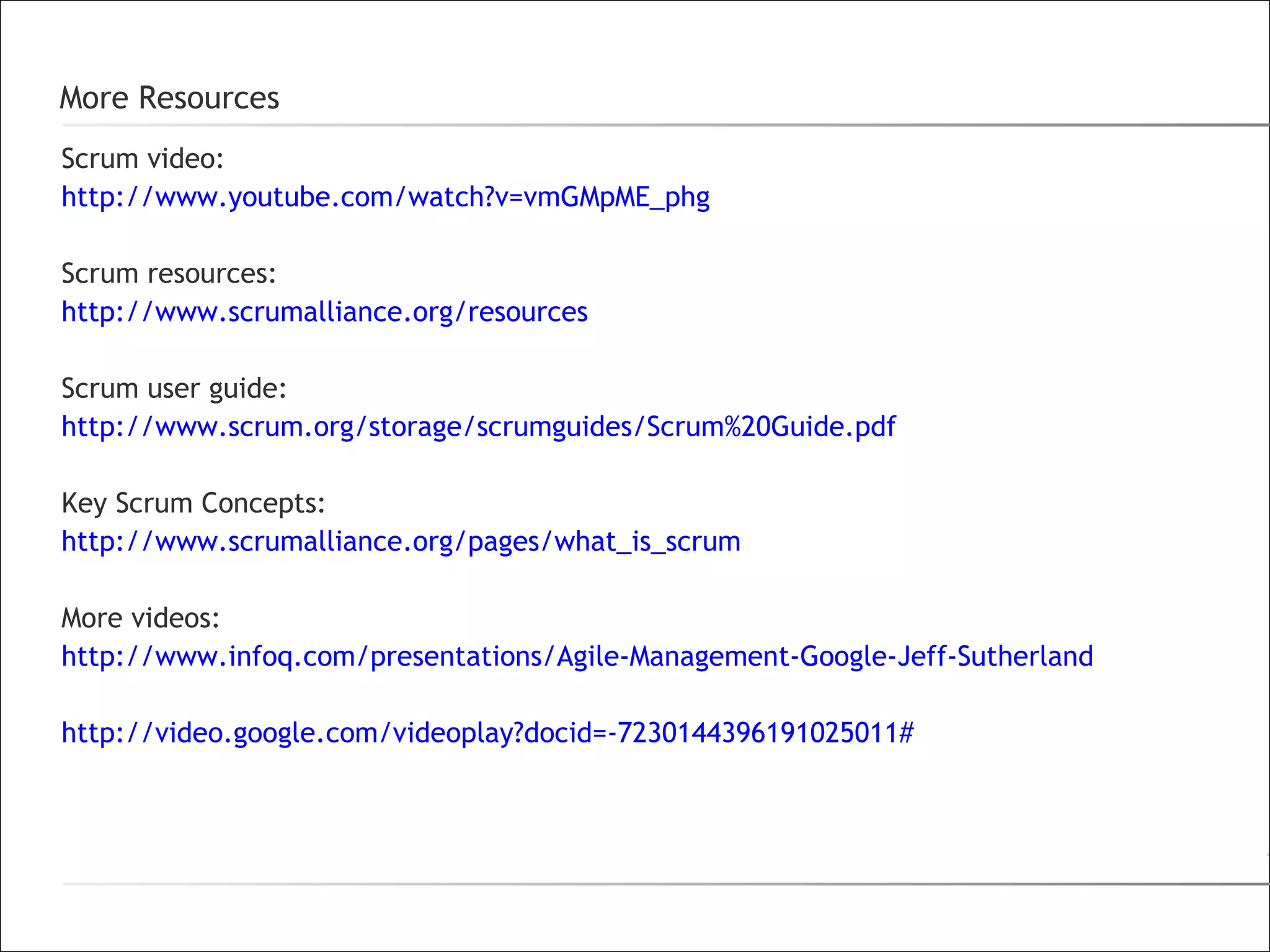Open the infoq Jeff Sutherland presentation link
This screenshot has height=952, width=1270.
click(x=577, y=656)
